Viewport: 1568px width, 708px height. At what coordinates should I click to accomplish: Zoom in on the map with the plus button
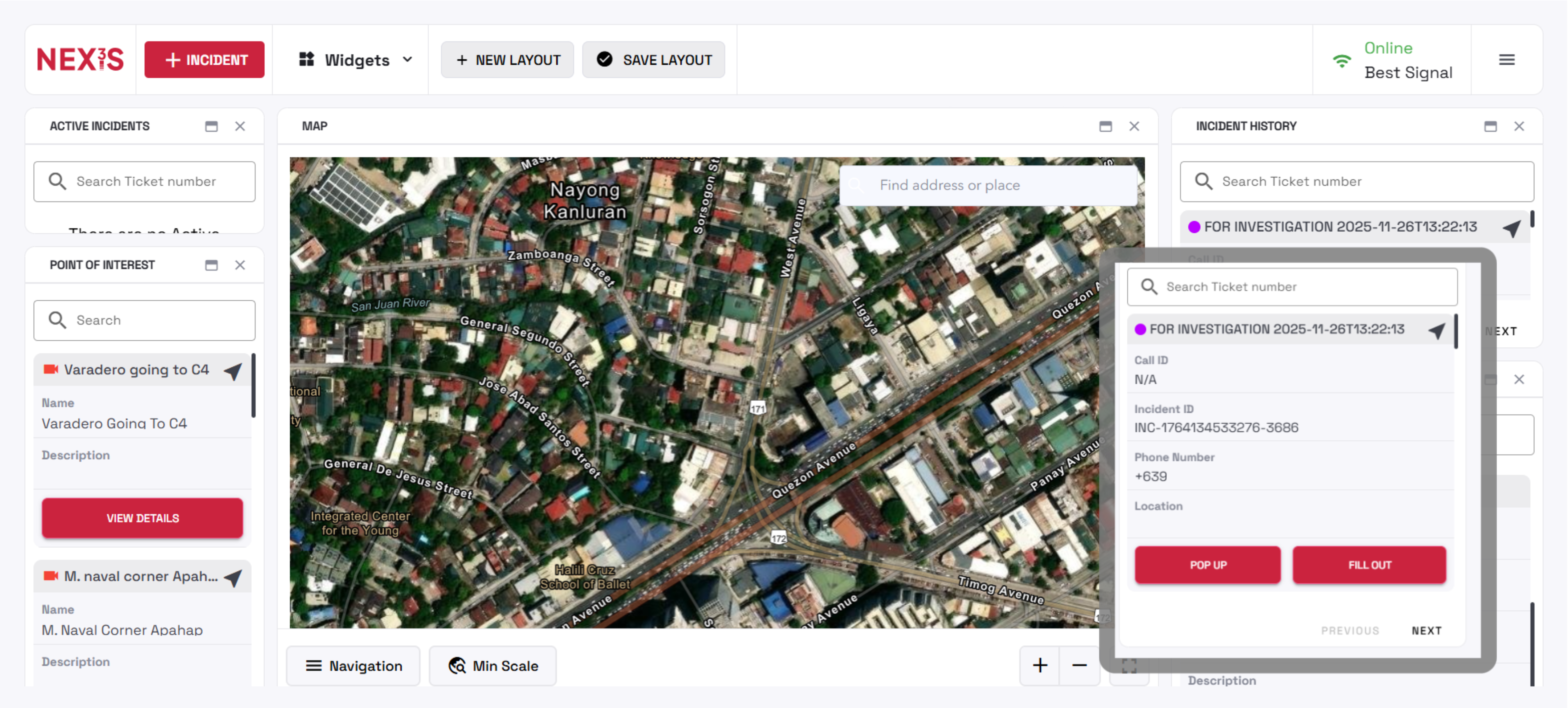1040,665
